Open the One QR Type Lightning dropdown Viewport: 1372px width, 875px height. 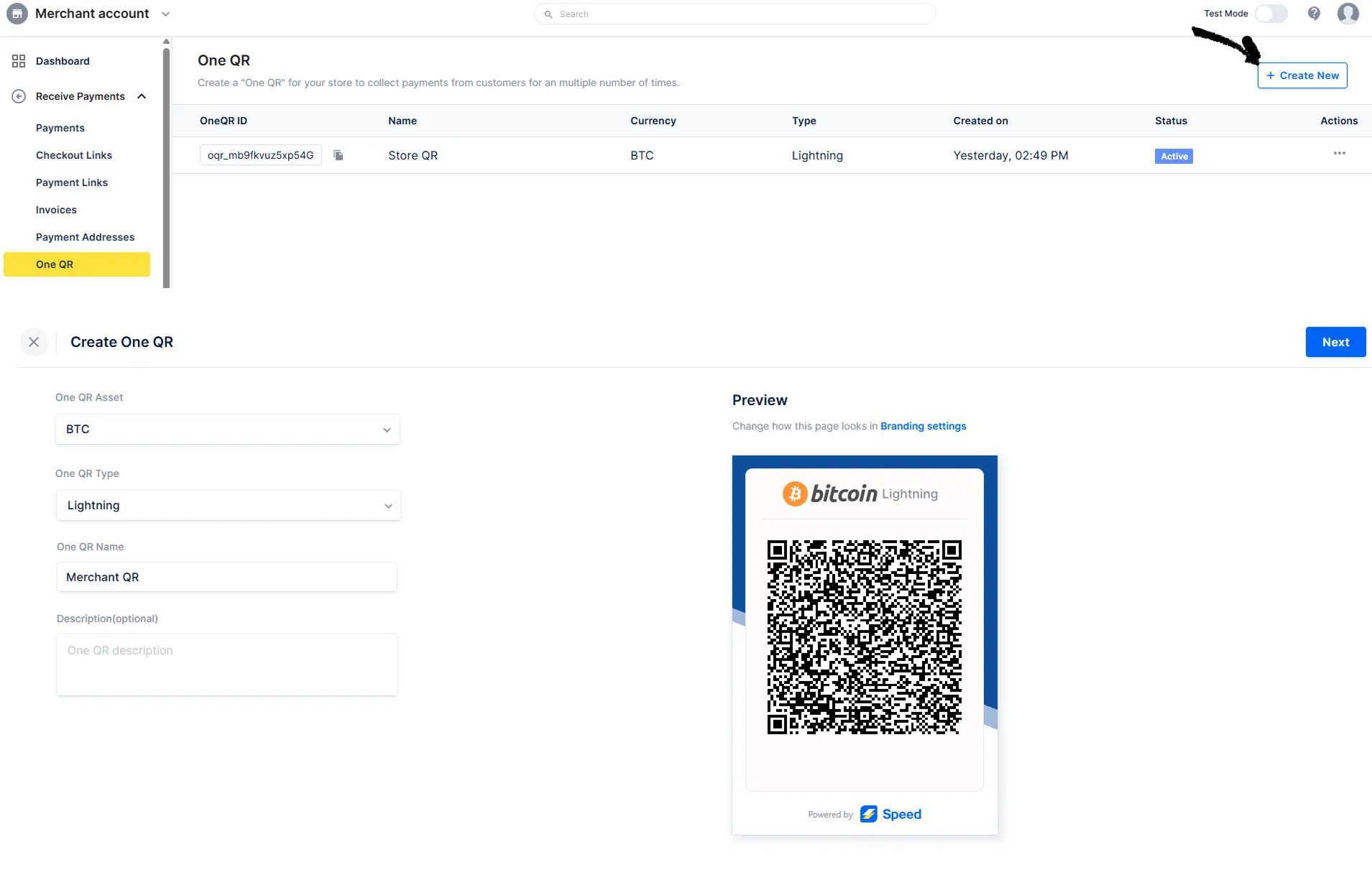point(228,506)
